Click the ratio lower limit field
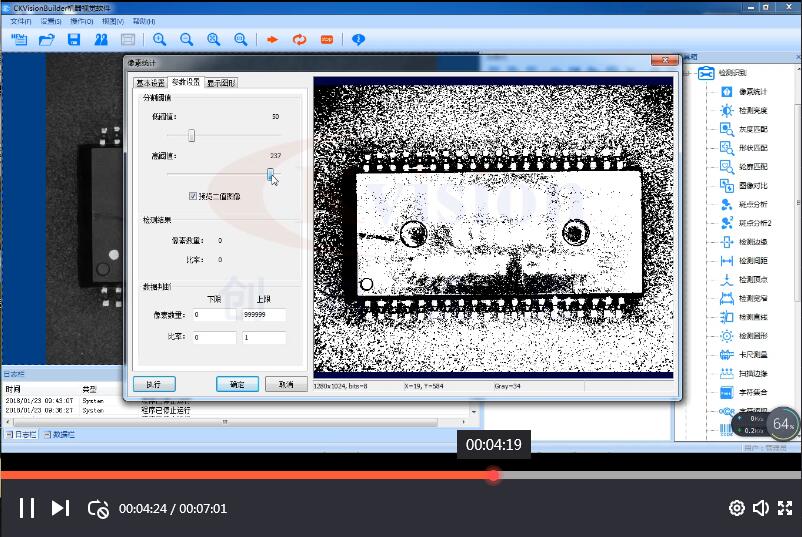This screenshot has width=802, height=537. [214, 338]
